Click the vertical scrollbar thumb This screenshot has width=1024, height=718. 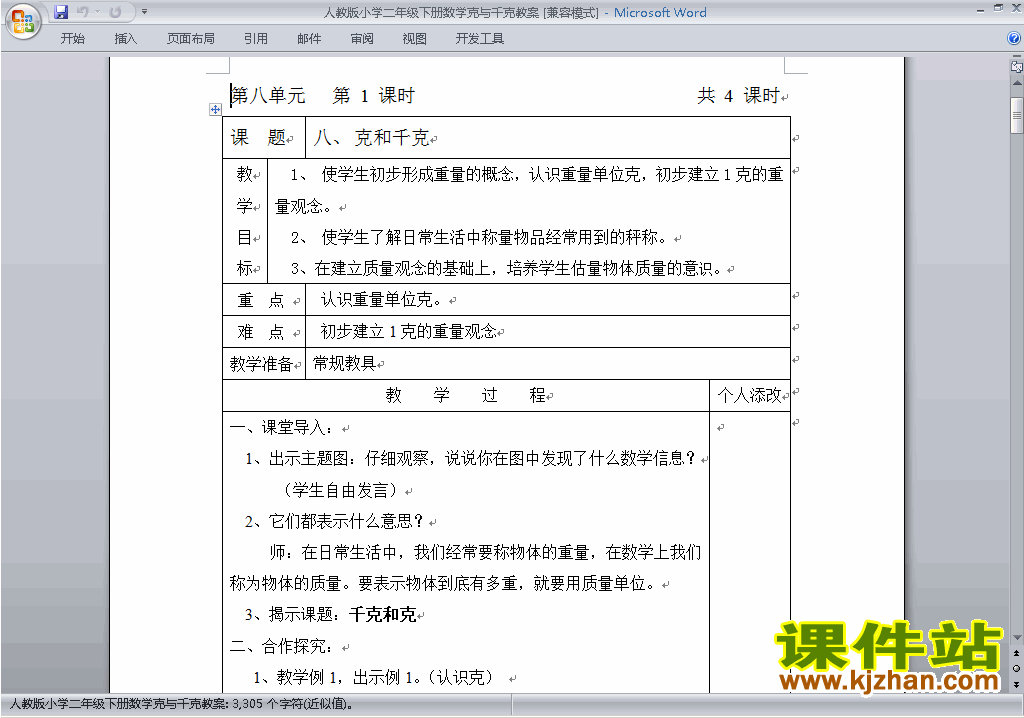tap(1017, 116)
